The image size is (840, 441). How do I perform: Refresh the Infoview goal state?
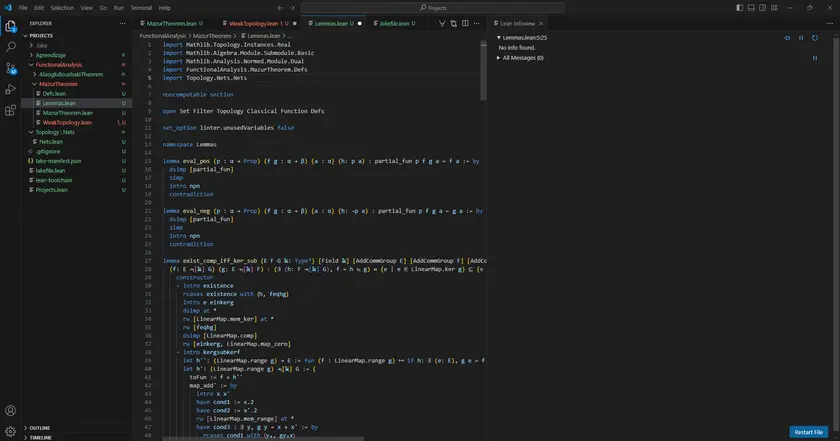pos(815,38)
